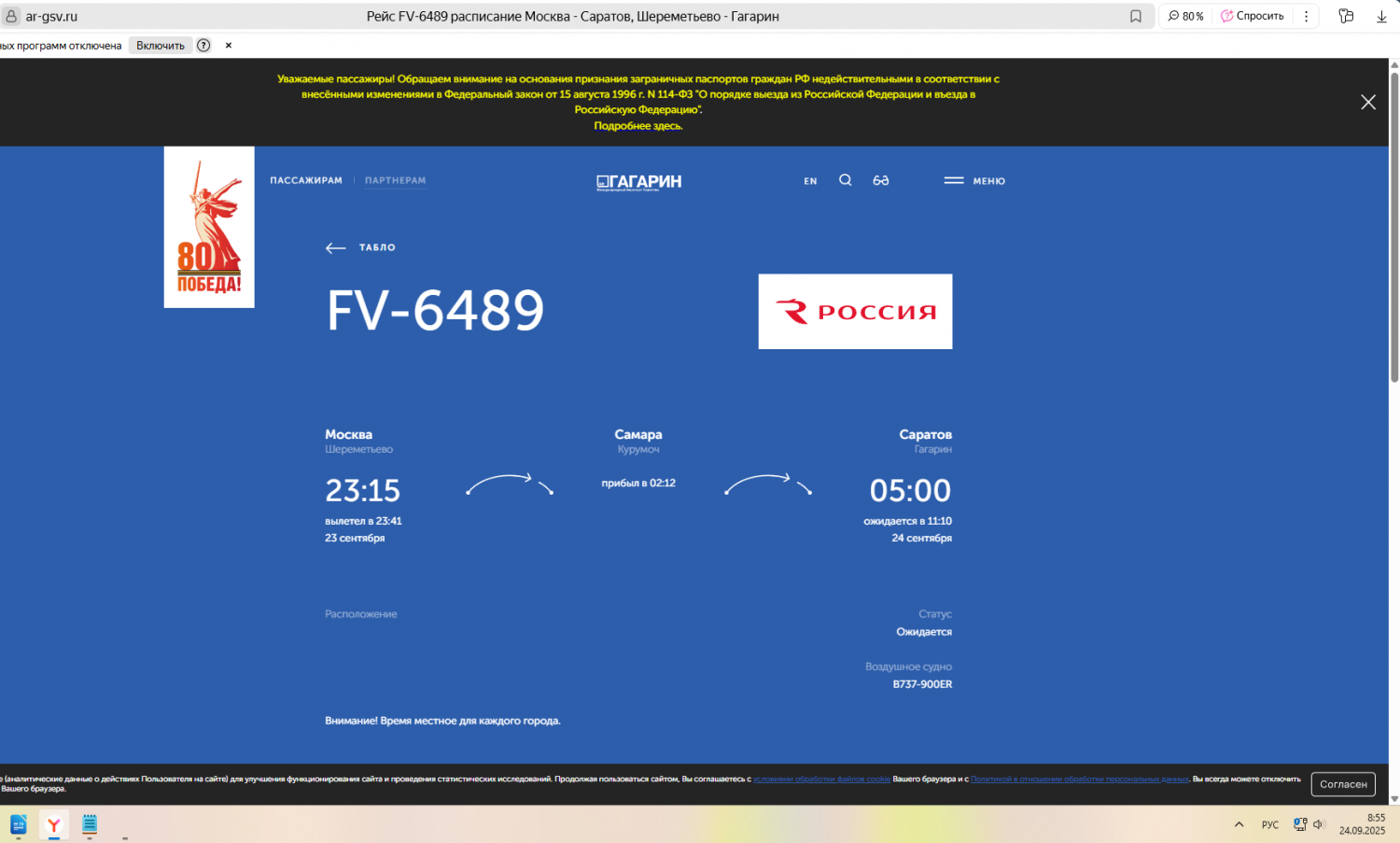Click the page vertical scrollbar
This screenshot has width=1400, height=843.
tap(1394, 224)
